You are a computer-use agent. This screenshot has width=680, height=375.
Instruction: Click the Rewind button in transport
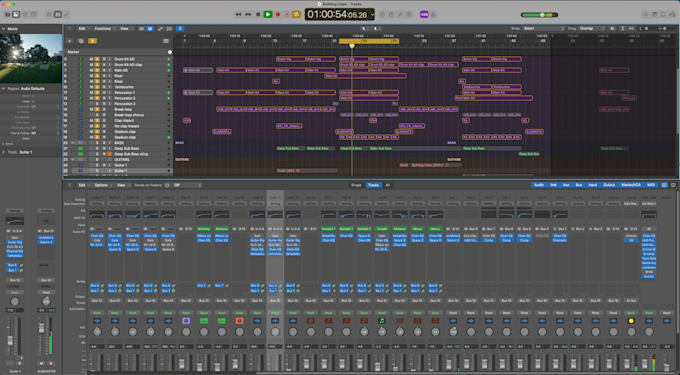238,14
